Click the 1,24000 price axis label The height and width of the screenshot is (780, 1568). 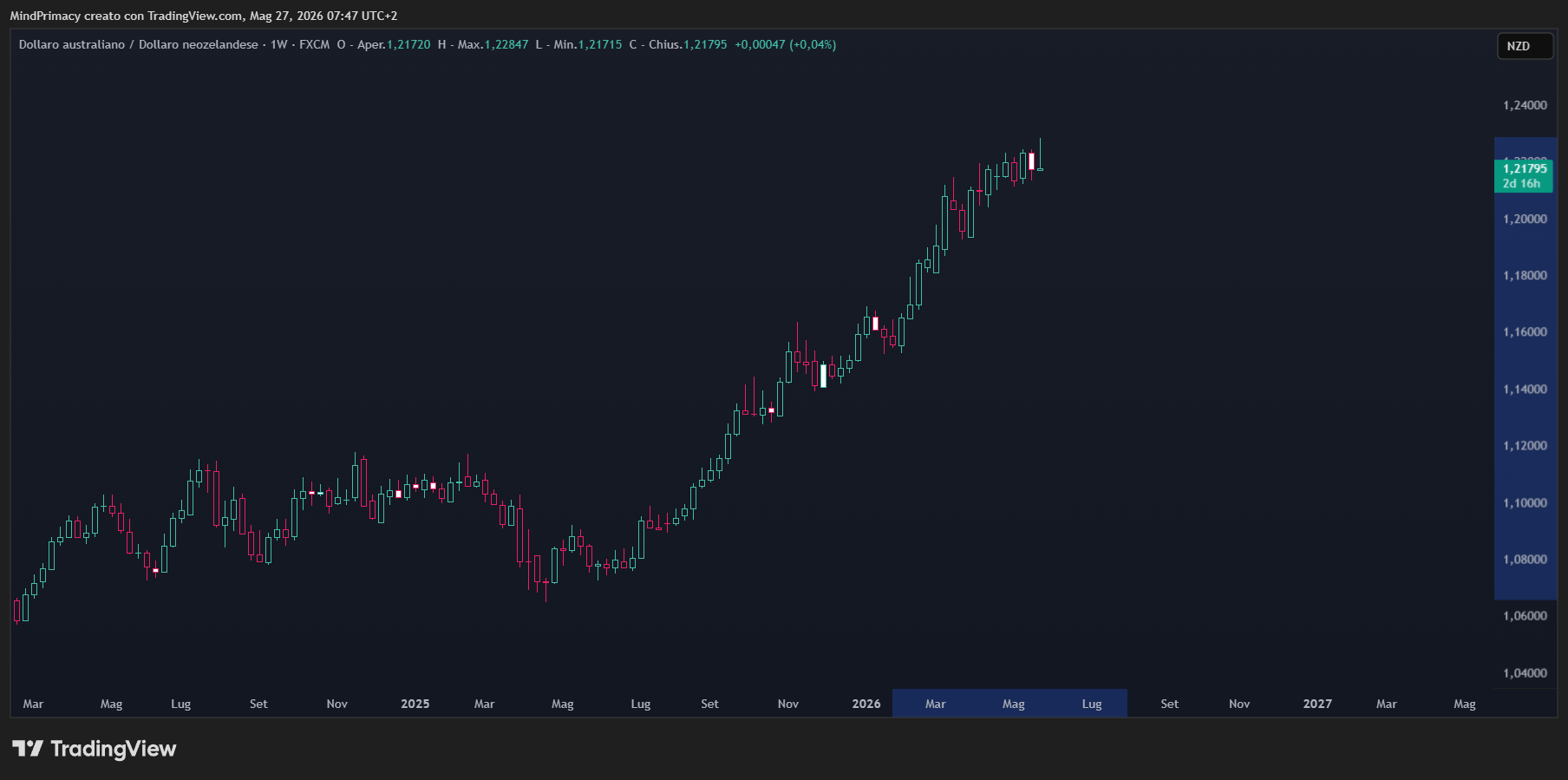click(x=1525, y=105)
